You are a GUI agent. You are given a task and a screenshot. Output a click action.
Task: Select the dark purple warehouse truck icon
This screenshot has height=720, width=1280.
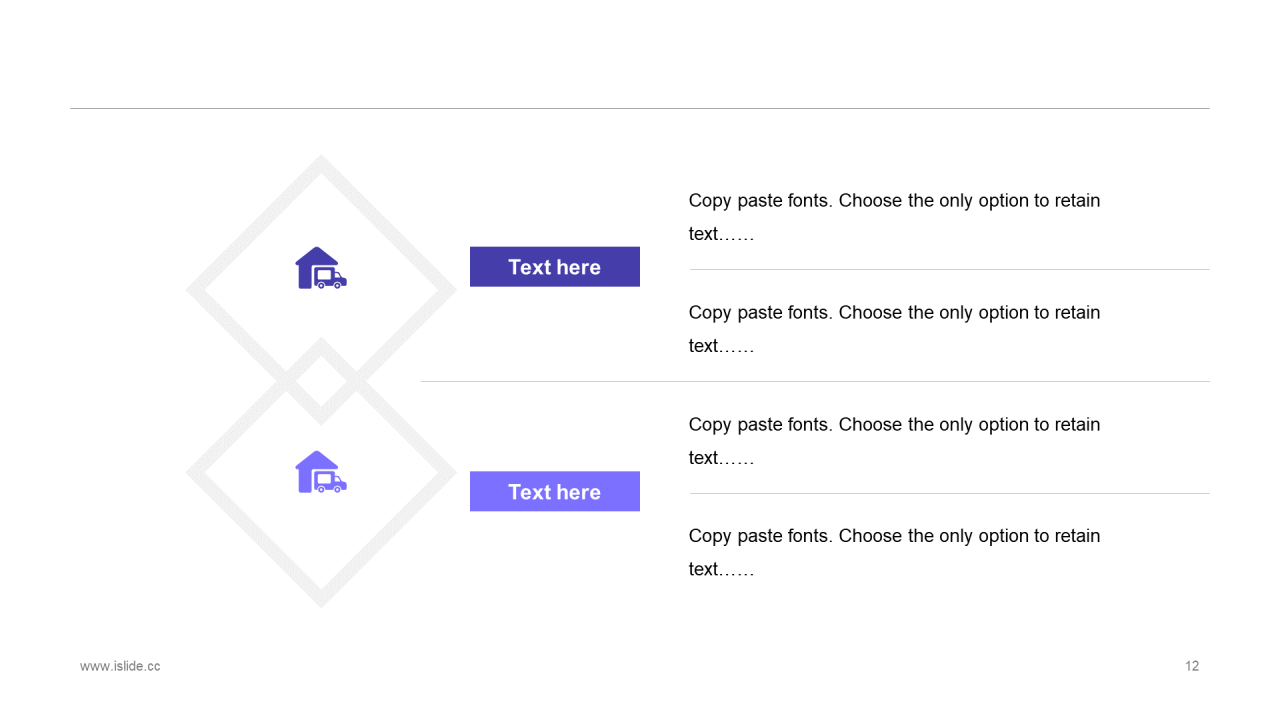[321, 268]
